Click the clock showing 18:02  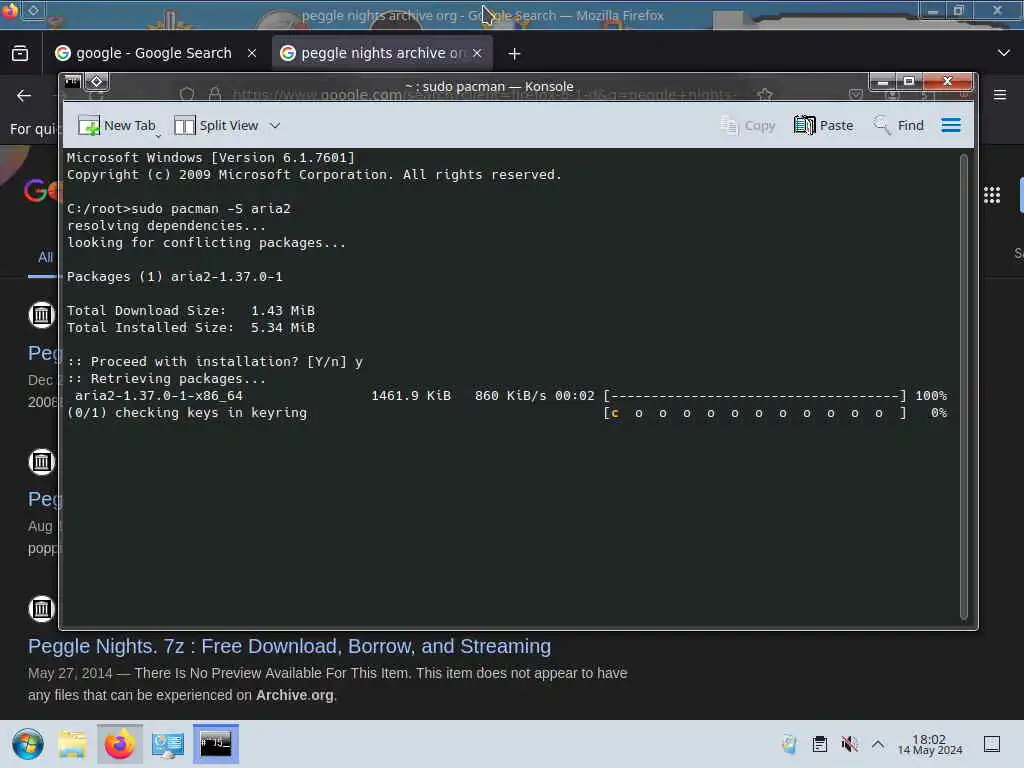click(929, 744)
